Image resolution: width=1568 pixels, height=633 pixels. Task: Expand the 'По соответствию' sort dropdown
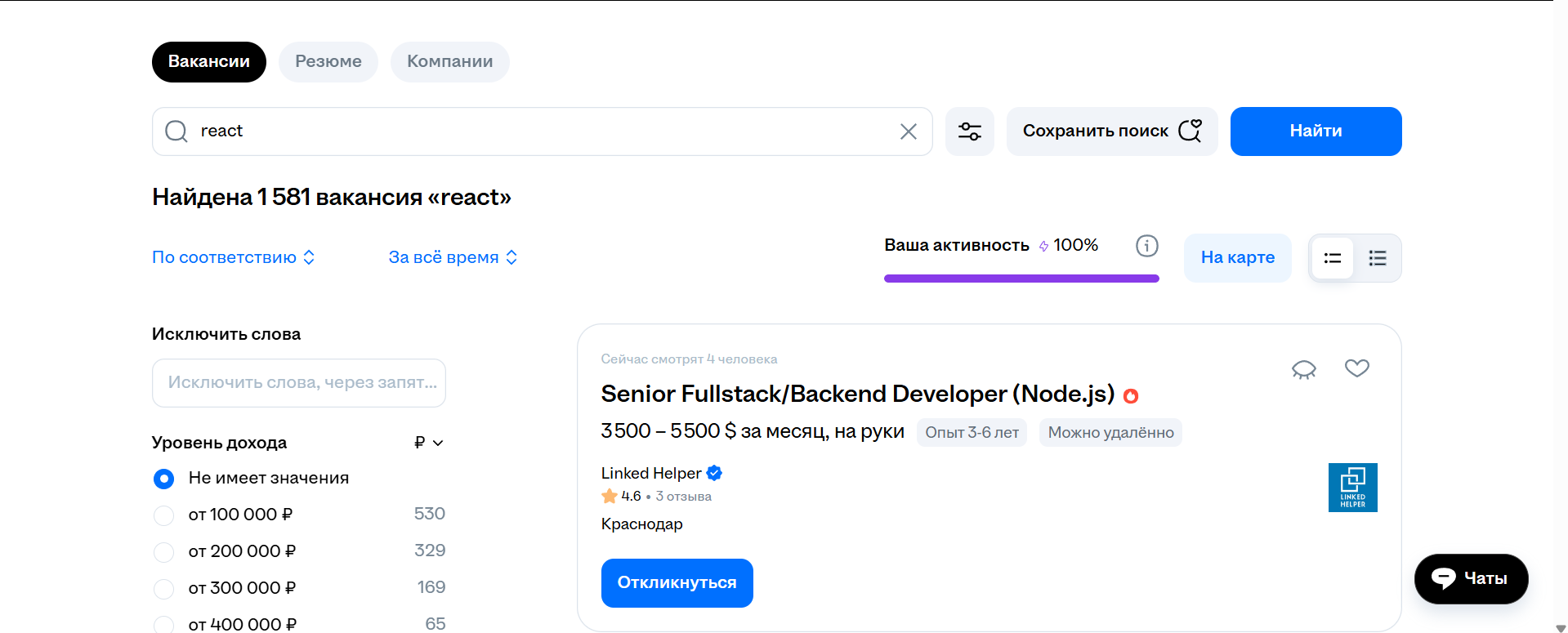click(x=233, y=257)
